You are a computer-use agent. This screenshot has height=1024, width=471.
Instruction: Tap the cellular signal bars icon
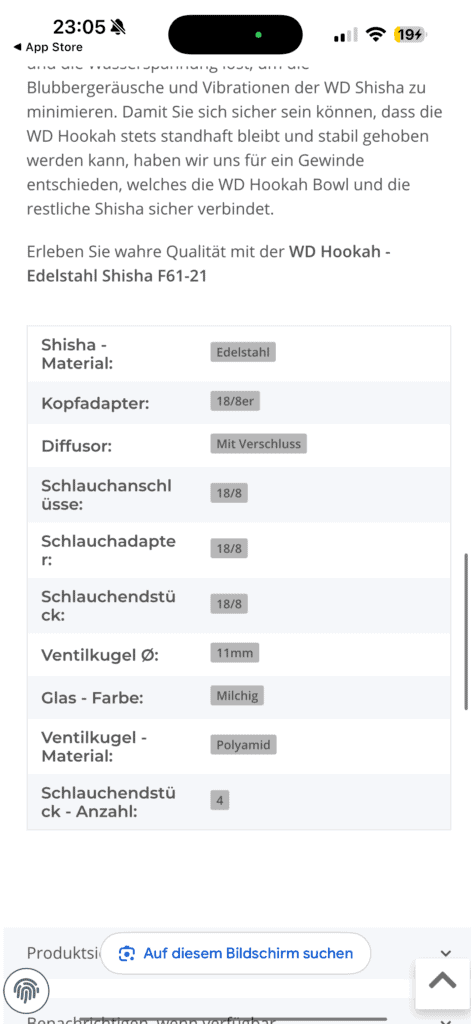(346, 35)
